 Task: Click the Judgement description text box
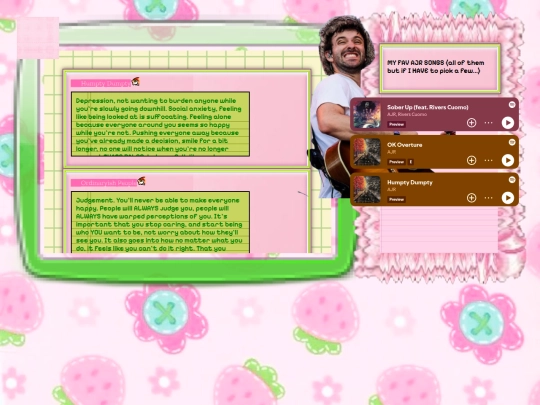point(160,222)
